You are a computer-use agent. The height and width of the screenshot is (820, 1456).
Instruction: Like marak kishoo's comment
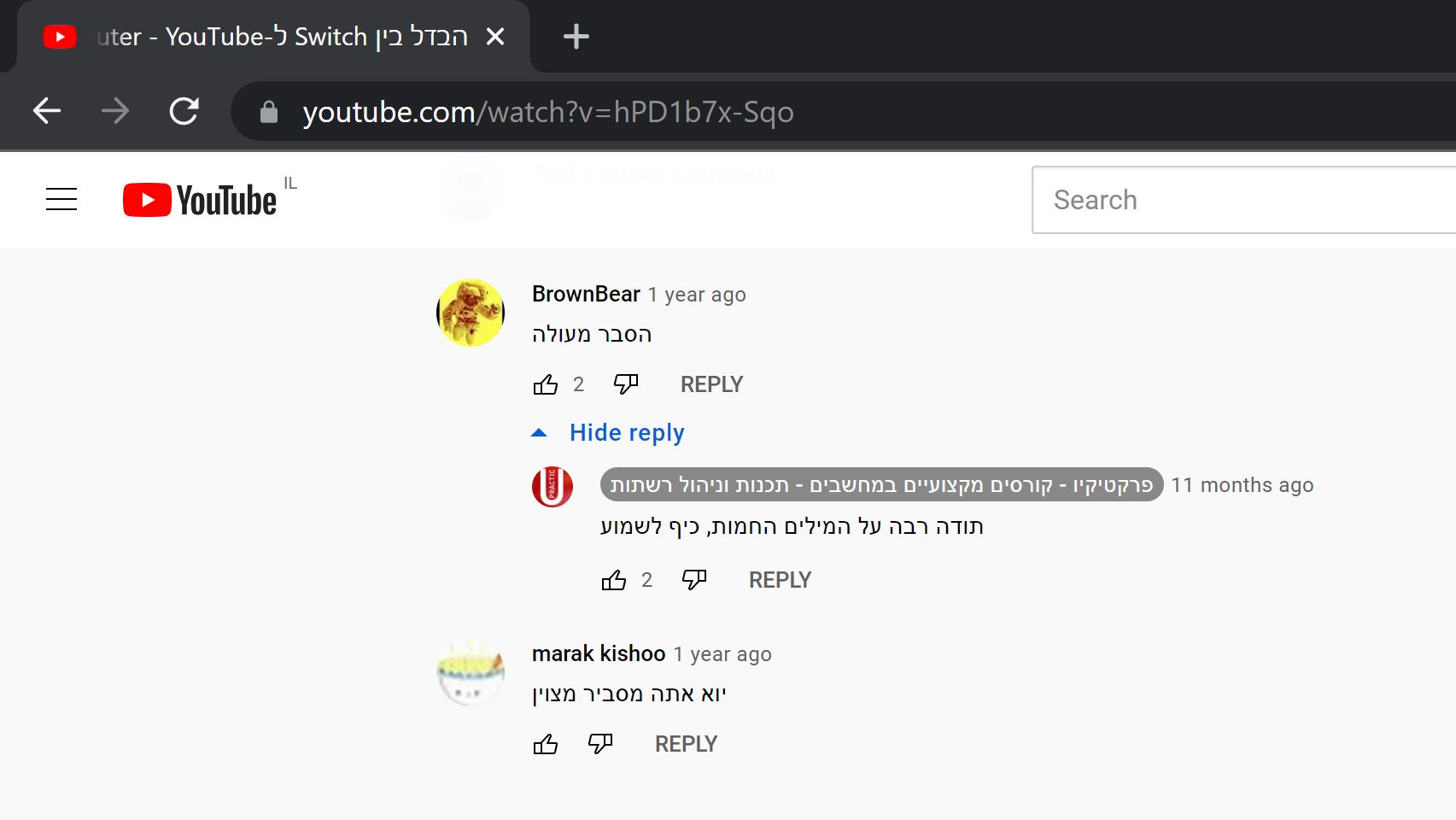pos(546,744)
